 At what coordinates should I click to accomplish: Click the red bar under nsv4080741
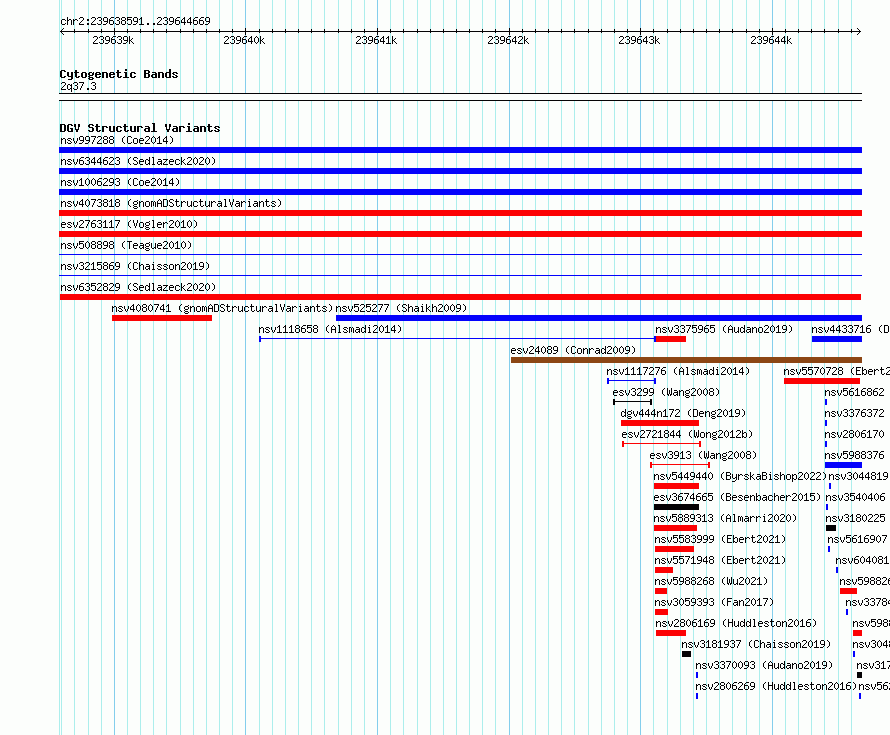pyautogui.click(x=162, y=318)
